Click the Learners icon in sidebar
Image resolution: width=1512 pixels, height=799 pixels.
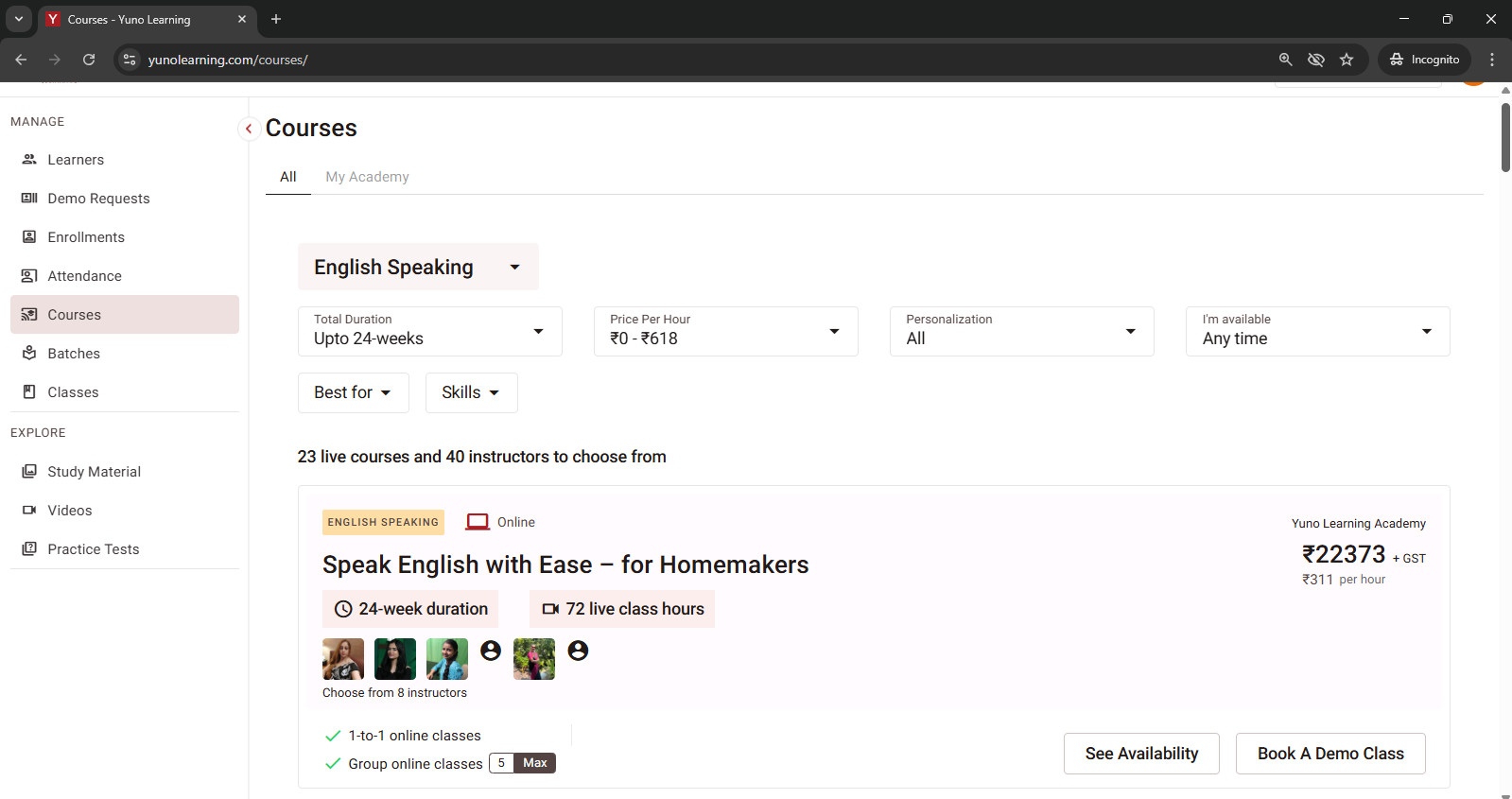pyautogui.click(x=29, y=160)
